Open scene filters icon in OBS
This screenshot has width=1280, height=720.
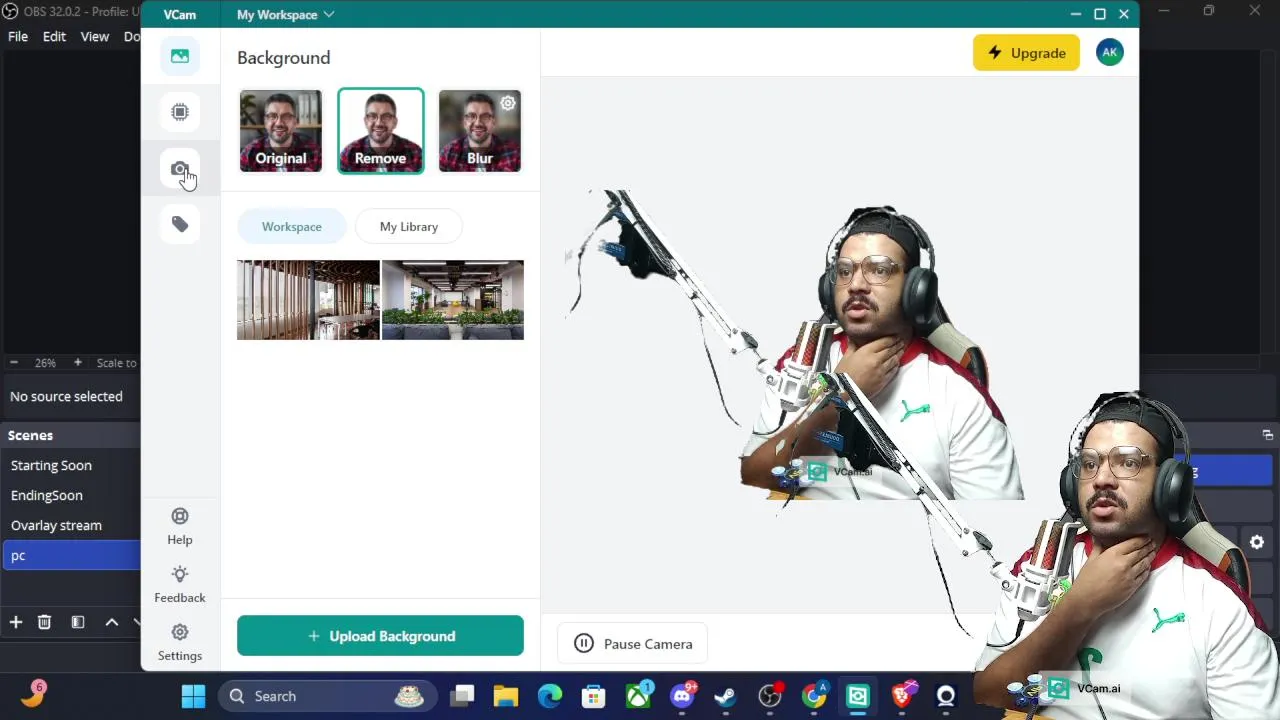[x=78, y=622]
